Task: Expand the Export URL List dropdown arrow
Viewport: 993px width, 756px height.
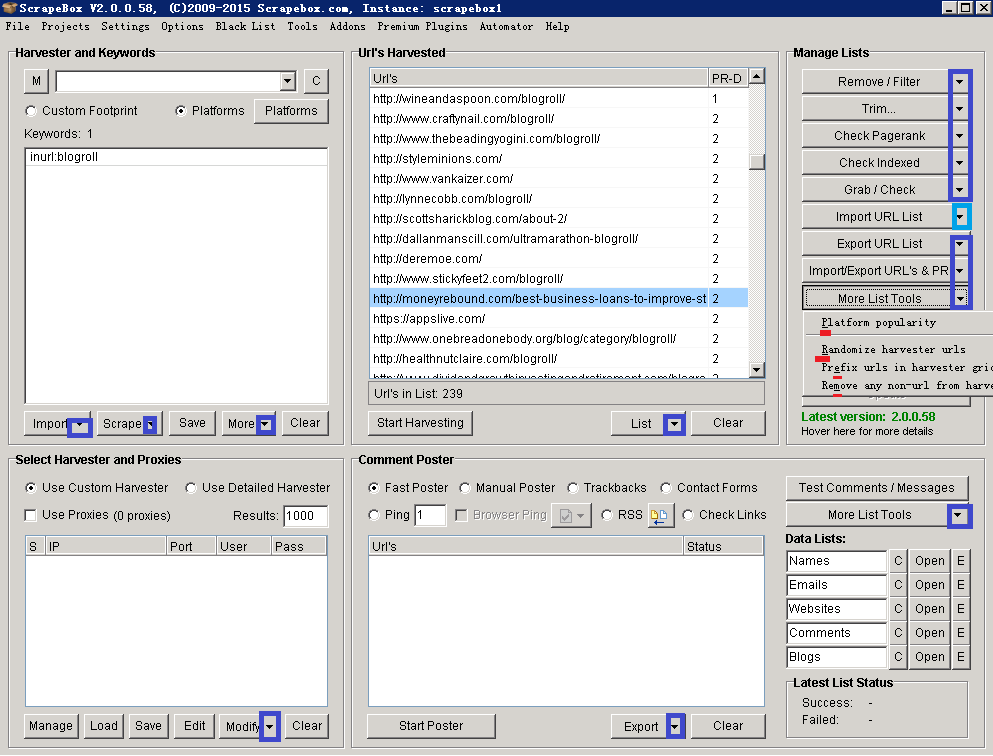Action: click(x=960, y=244)
